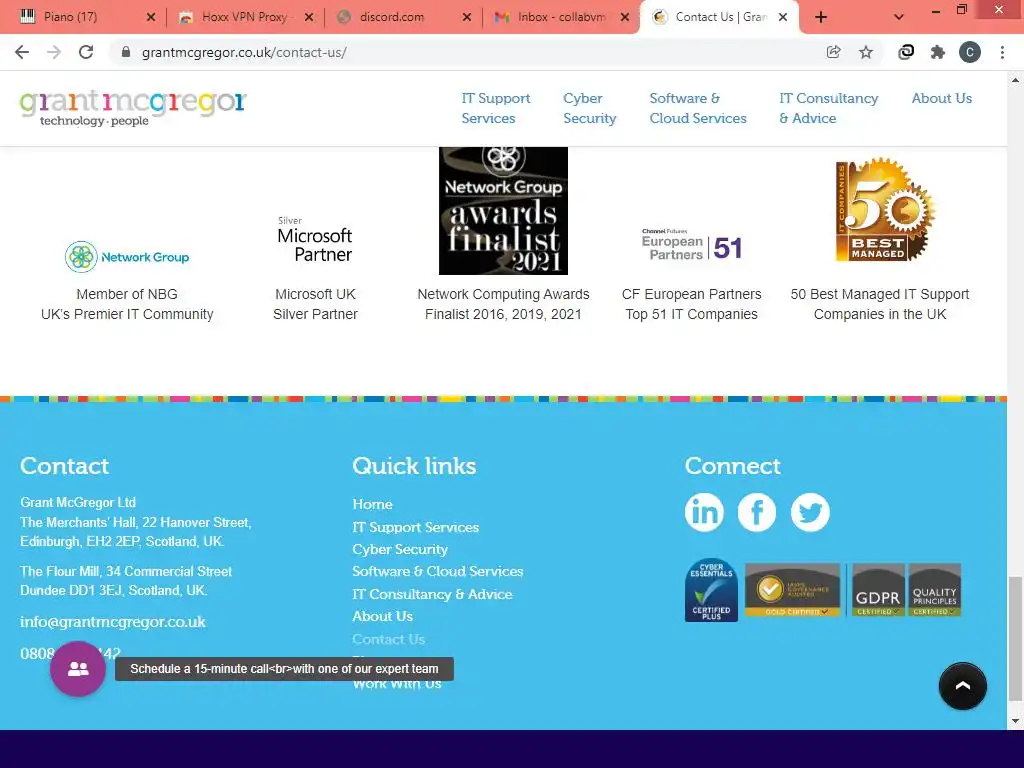Click Software & Cloud Services quick link
Screen dimensions: 1024x768
point(438,571)
